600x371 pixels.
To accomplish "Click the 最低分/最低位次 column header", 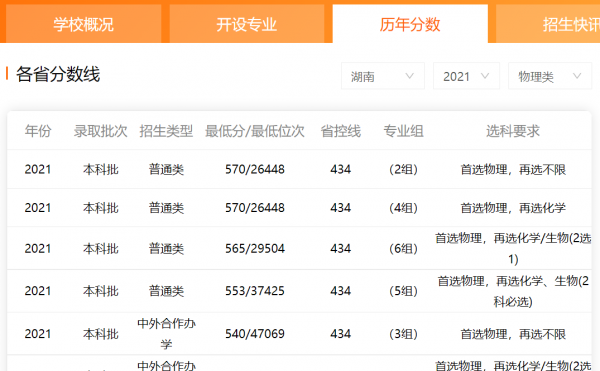I will (255, 131).
